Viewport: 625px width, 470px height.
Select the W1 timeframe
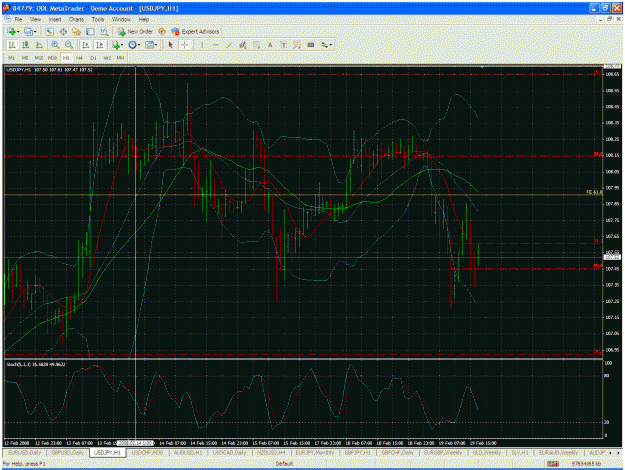coord(107,58)
